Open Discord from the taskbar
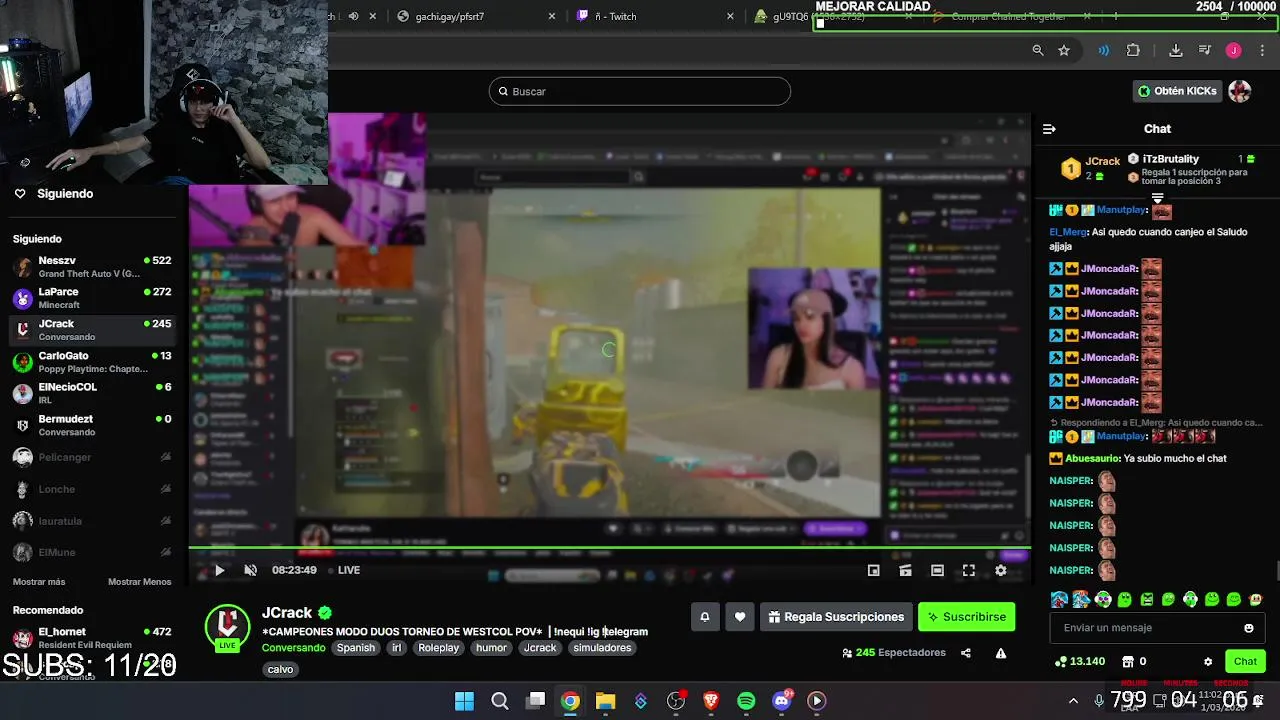 point(782,701)
